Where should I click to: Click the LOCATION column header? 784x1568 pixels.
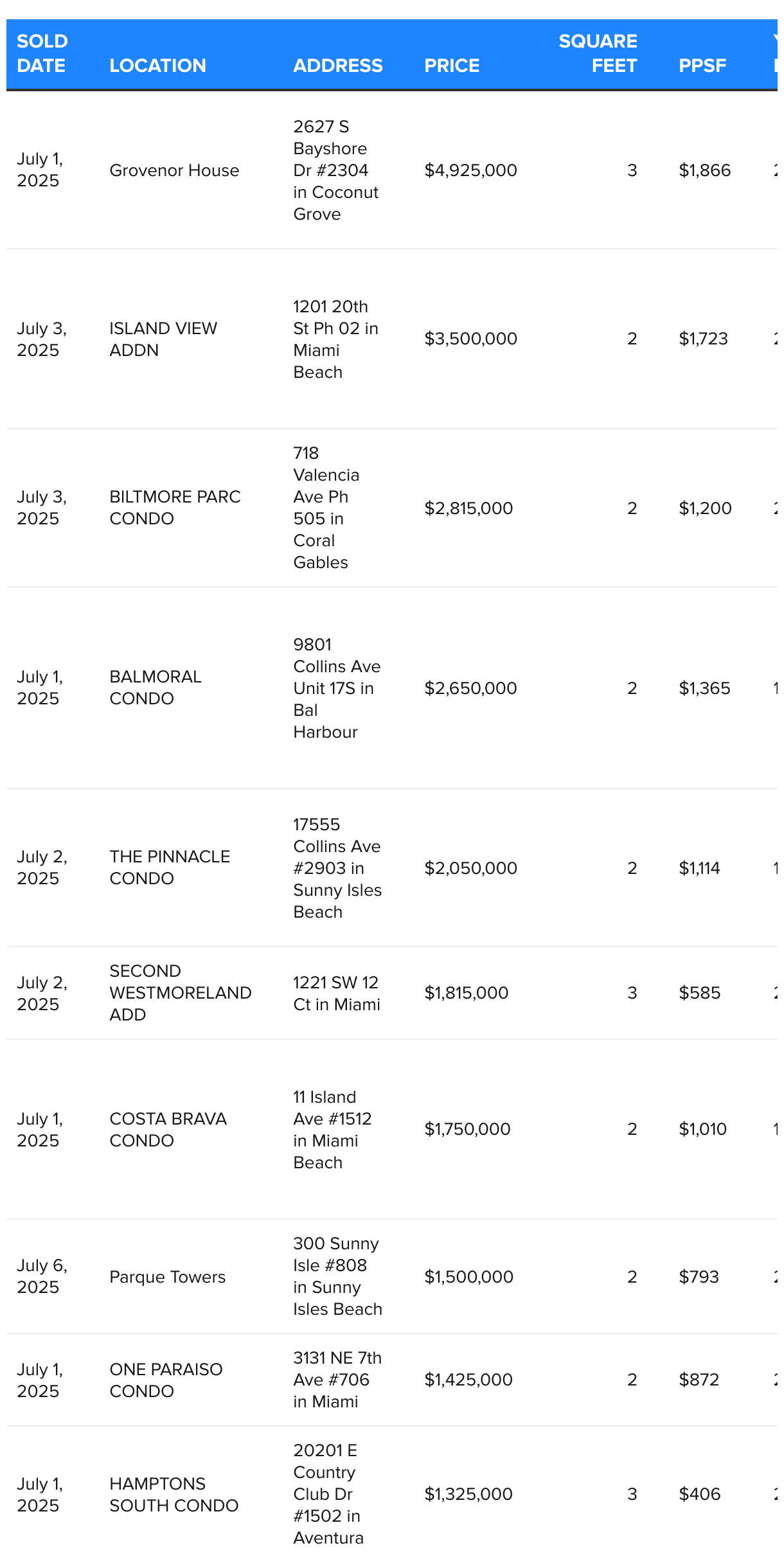[x=158, y=66]
